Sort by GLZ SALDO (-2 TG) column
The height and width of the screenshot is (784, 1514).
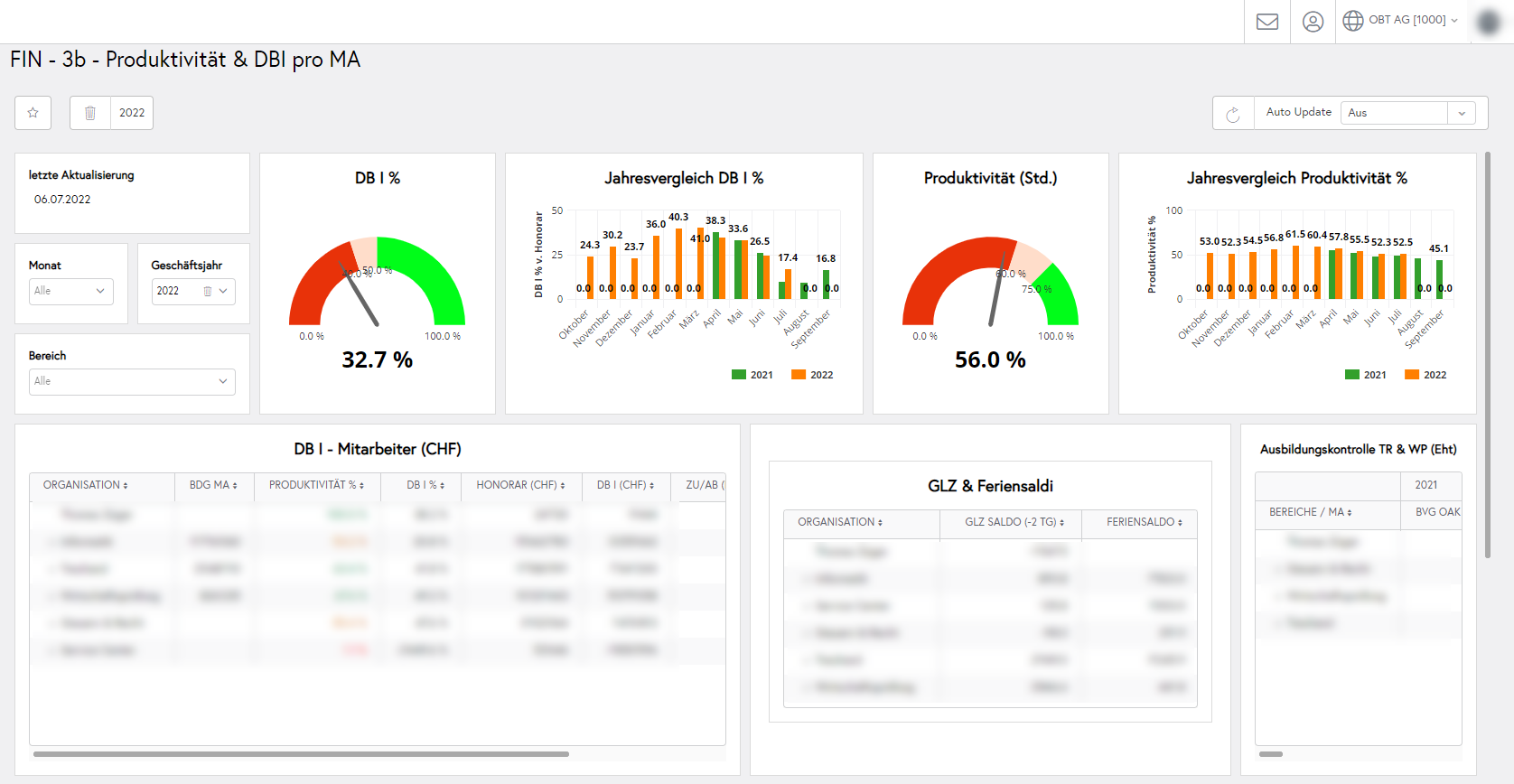point(1014,522)
